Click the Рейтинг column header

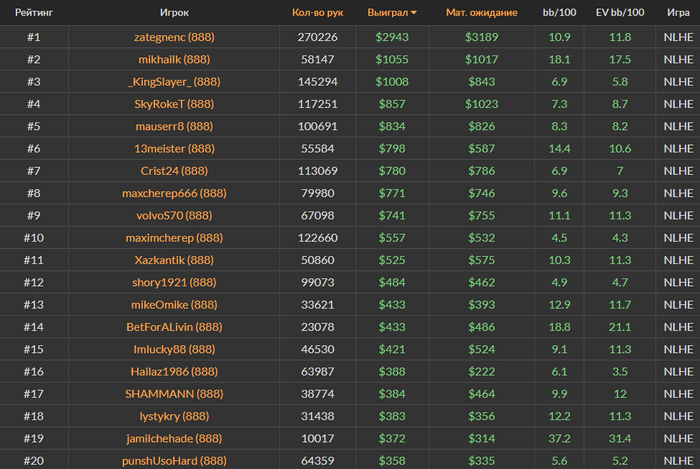coord(34,12)
